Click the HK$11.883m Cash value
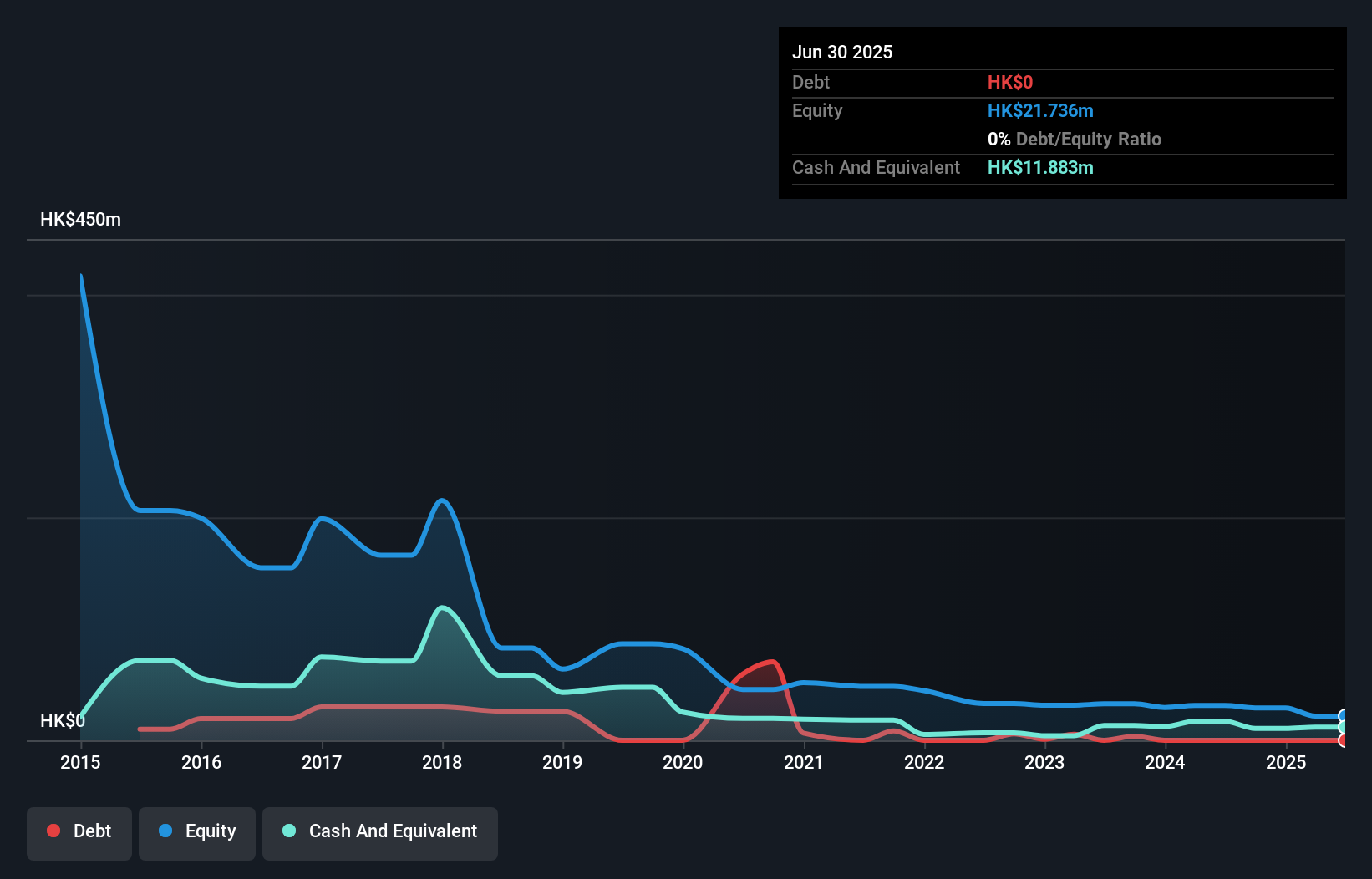This screenshot has height=879, width=1372. pos(1040,167)
